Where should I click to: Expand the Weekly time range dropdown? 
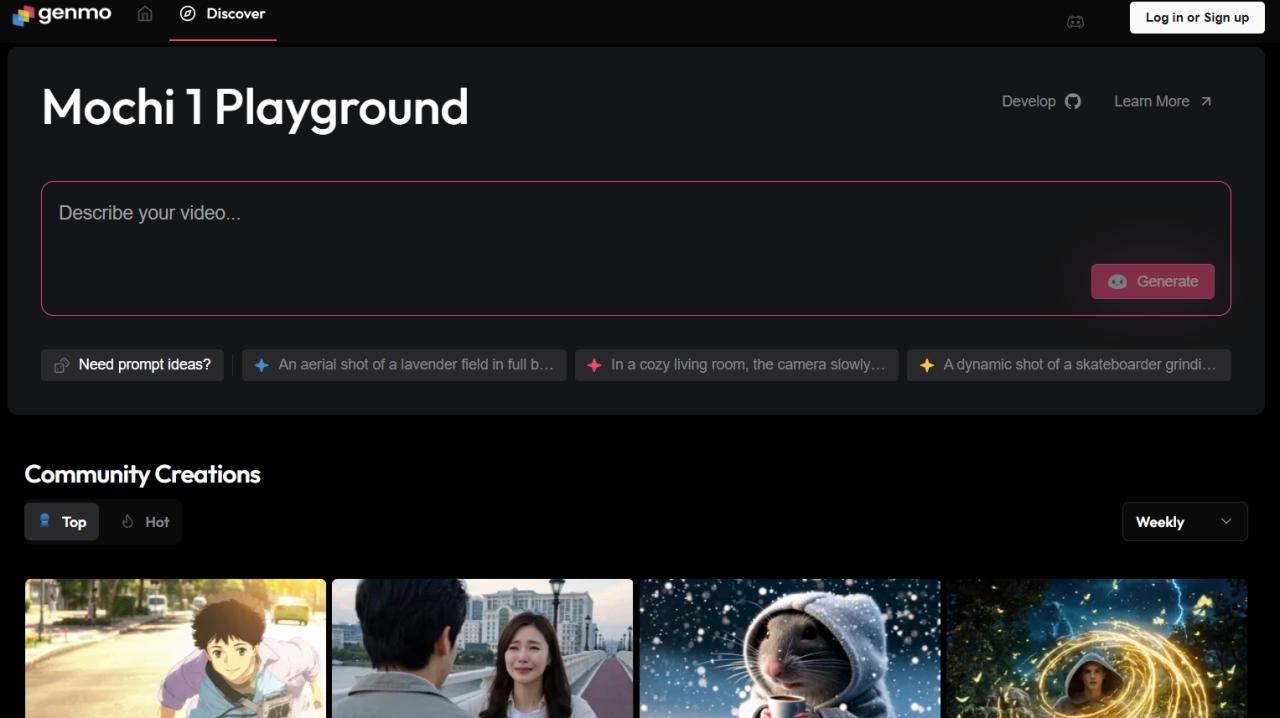pyautogui.click(x=1184, y=522)
